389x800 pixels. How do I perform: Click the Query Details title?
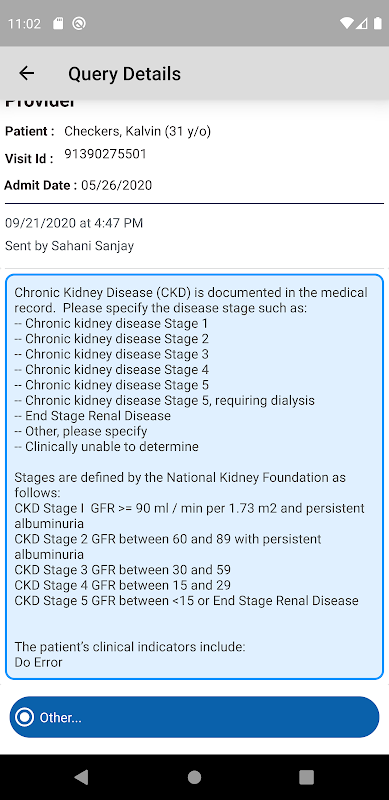[x=125, y=73]
